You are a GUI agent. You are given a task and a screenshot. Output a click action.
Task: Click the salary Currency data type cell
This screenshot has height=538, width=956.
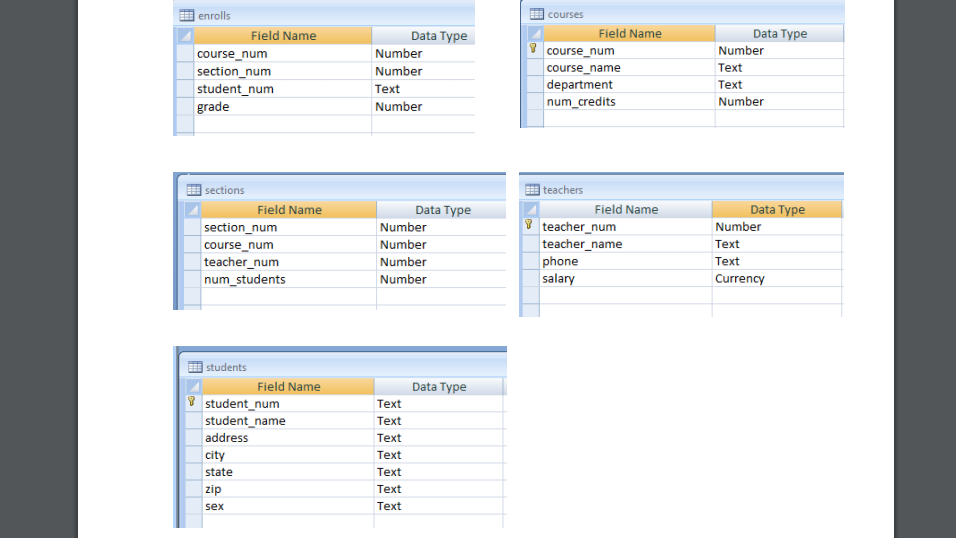tap(777, 279)
